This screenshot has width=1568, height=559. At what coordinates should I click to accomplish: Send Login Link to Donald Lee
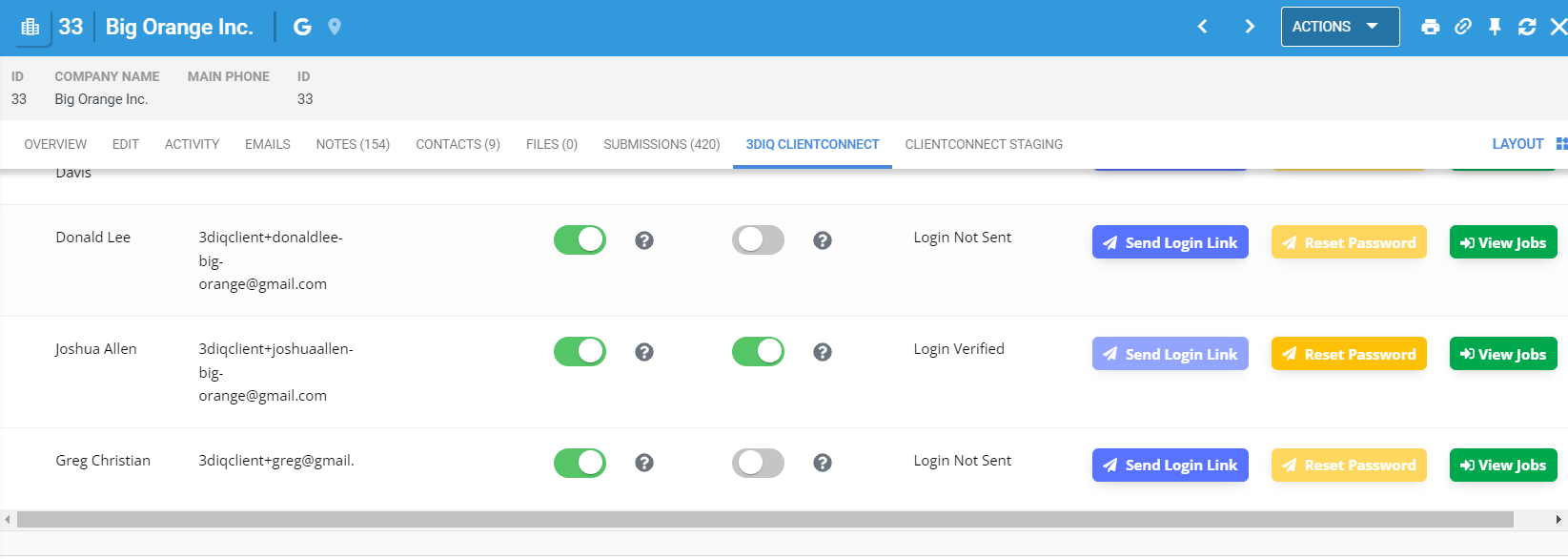click(x=1171, y=242)
